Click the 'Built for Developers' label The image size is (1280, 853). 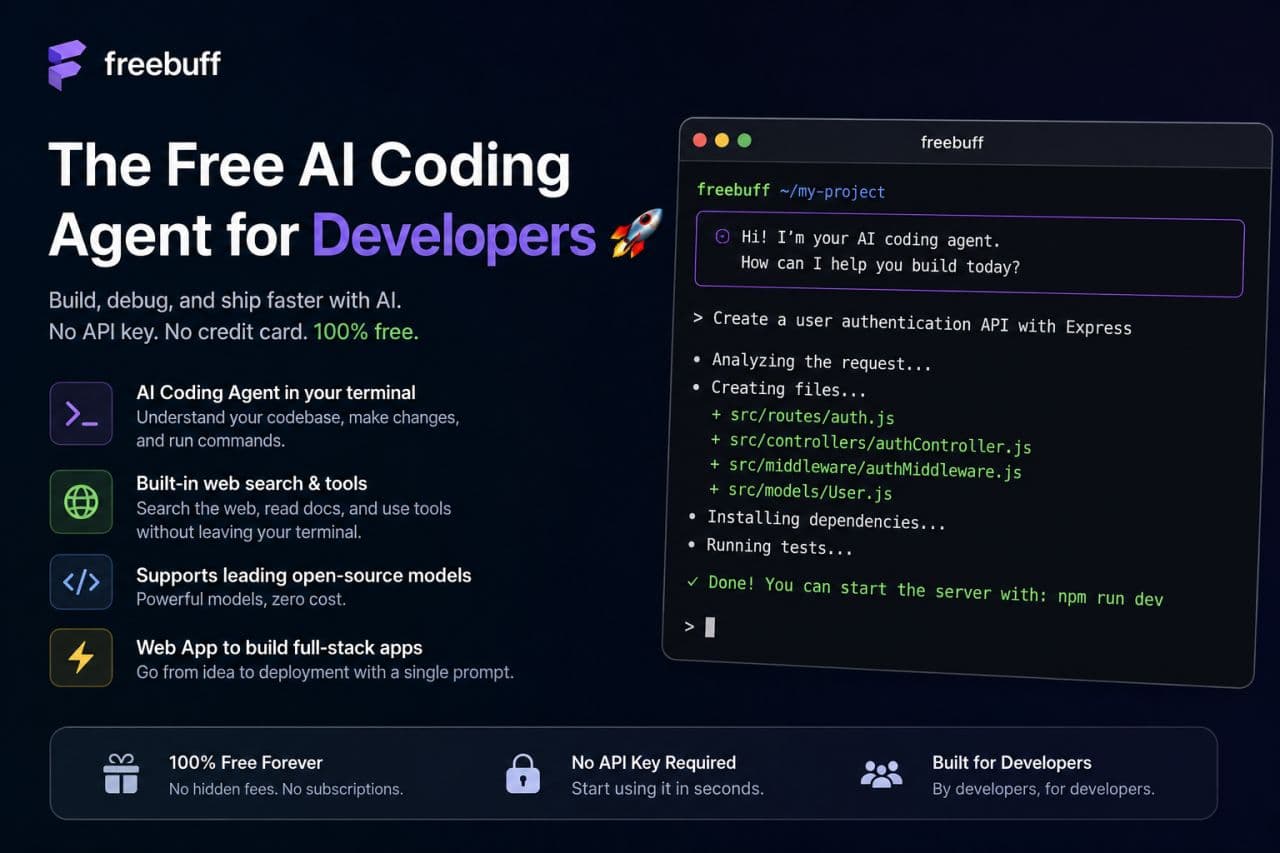pyautogui.click(x=1012, y=762)
